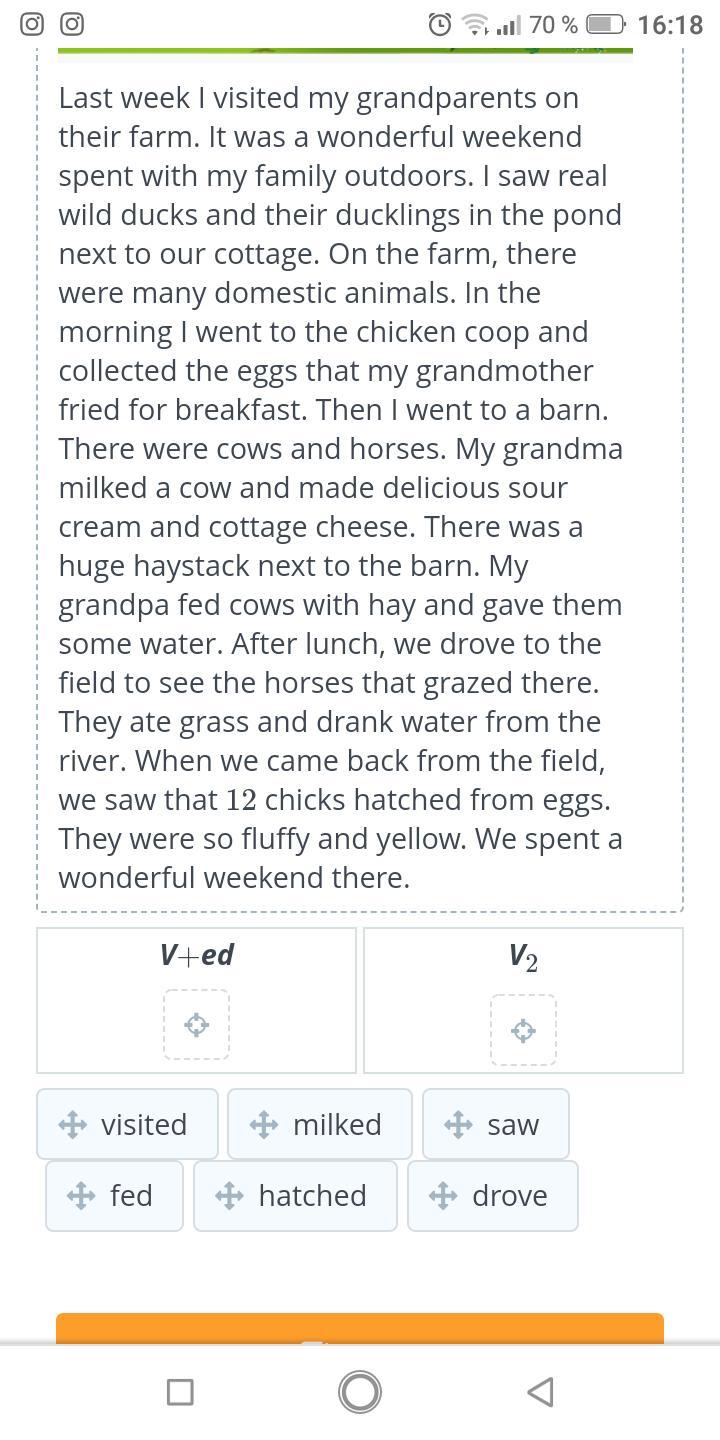This screenshot has width=720, height=1440.
Task: Open recent apps with the square button
Action: [180, 1392]
